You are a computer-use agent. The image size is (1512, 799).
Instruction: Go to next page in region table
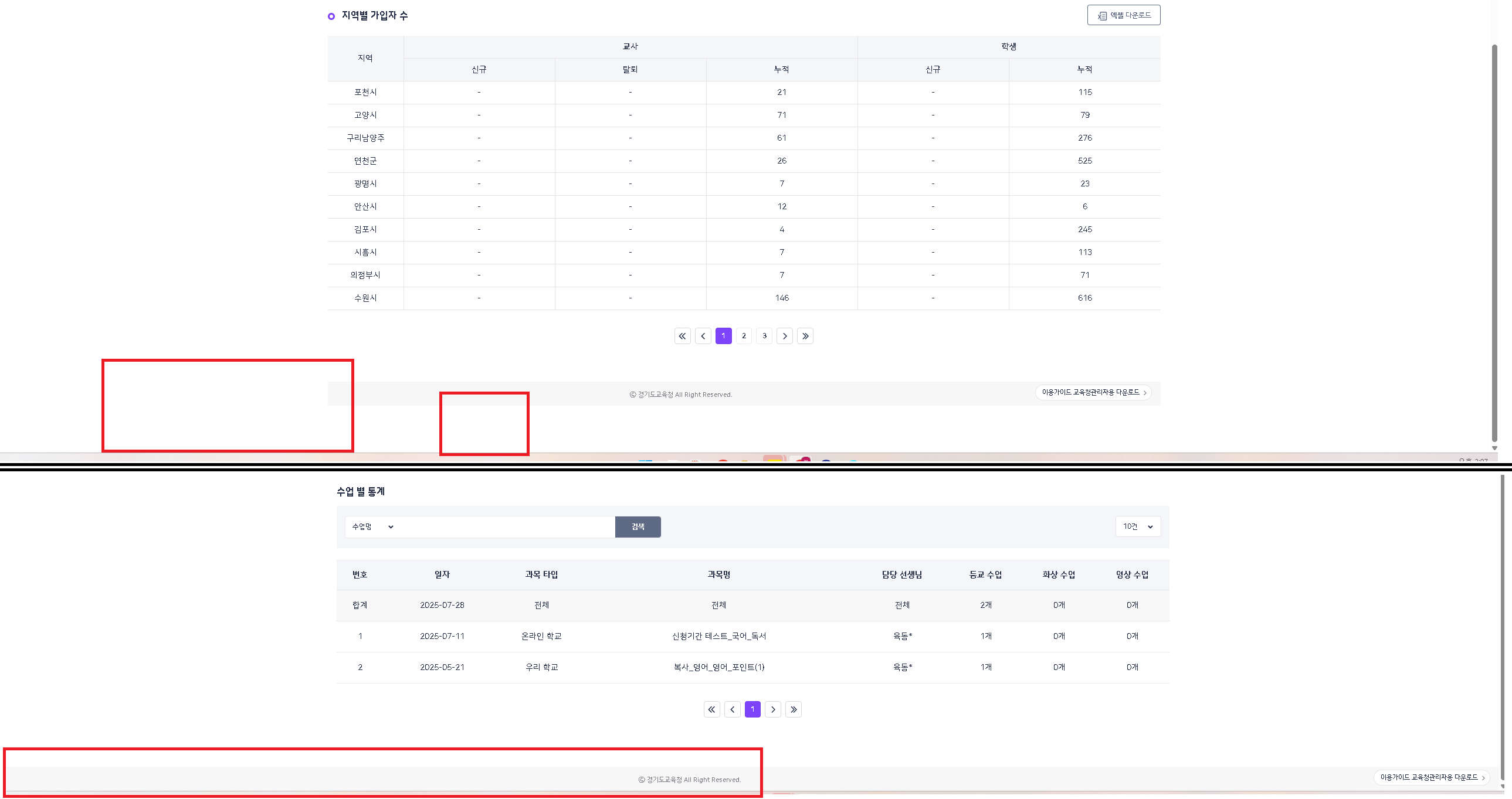pos(784,336)
